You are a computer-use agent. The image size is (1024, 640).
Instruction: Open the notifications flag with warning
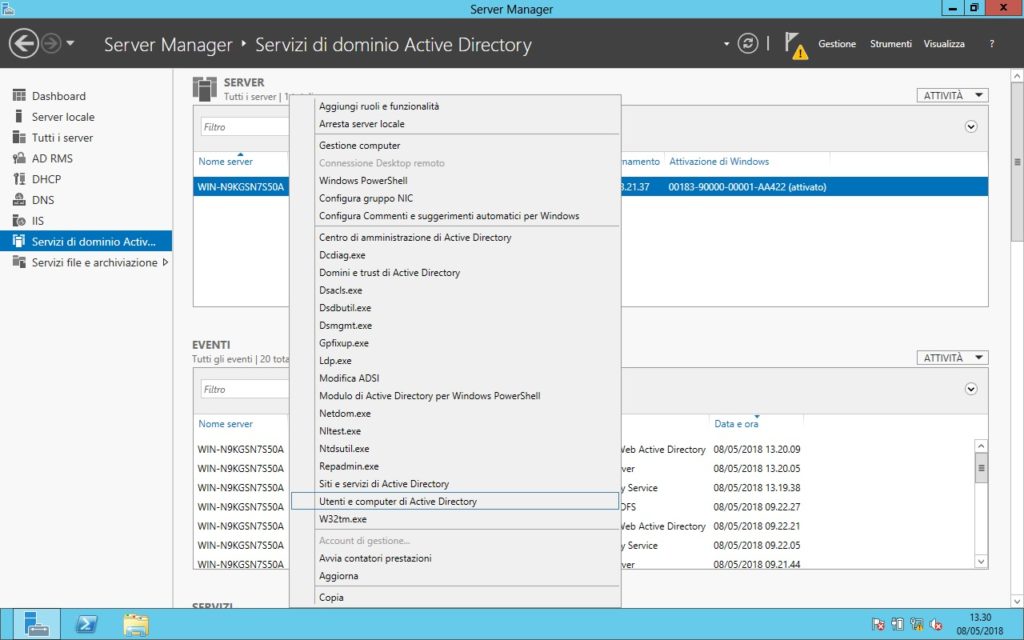pyautogui.click(x=795, y=46)
